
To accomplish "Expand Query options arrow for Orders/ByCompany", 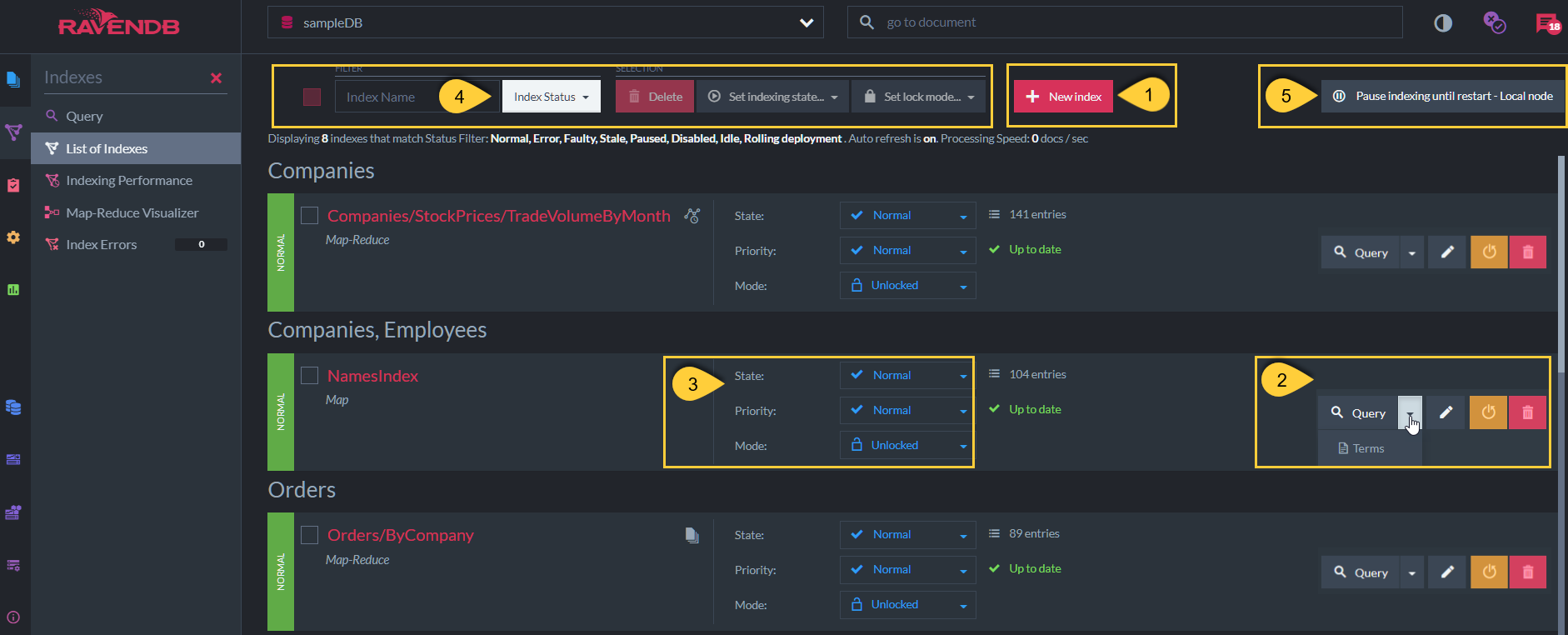I will coord(1412,572).
